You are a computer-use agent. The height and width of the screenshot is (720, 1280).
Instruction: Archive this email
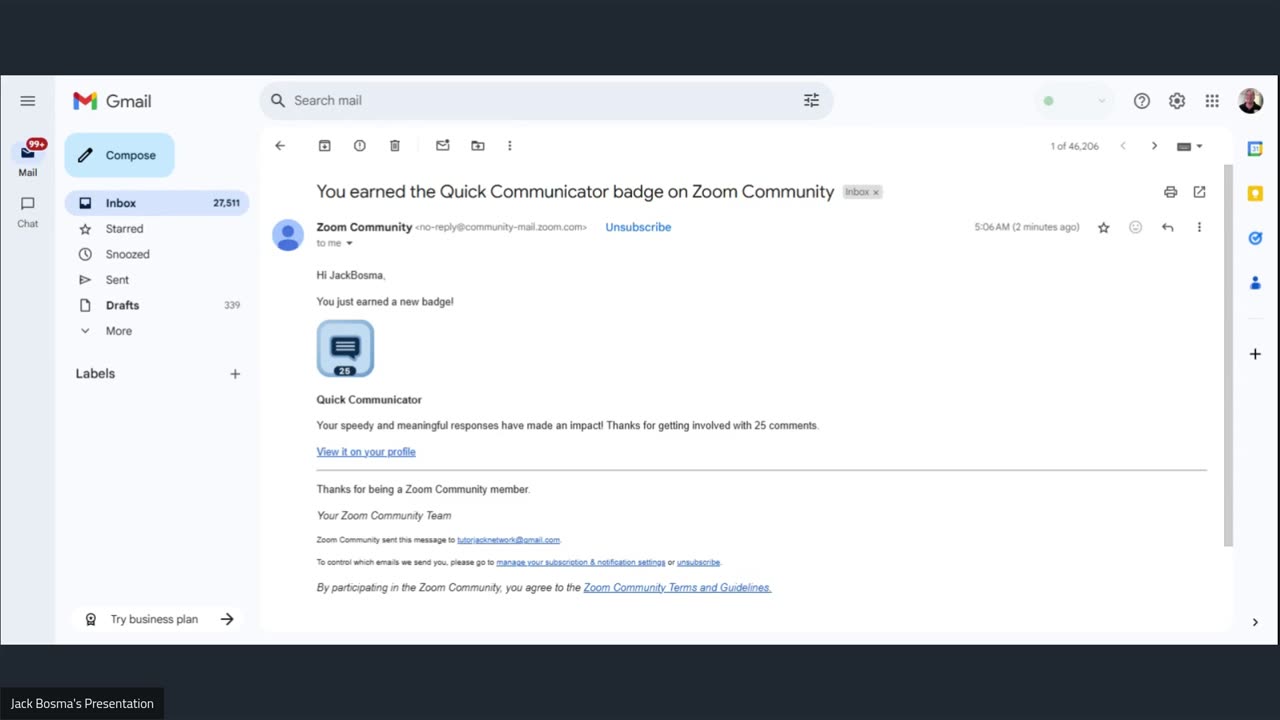click(x=325, y=146)
